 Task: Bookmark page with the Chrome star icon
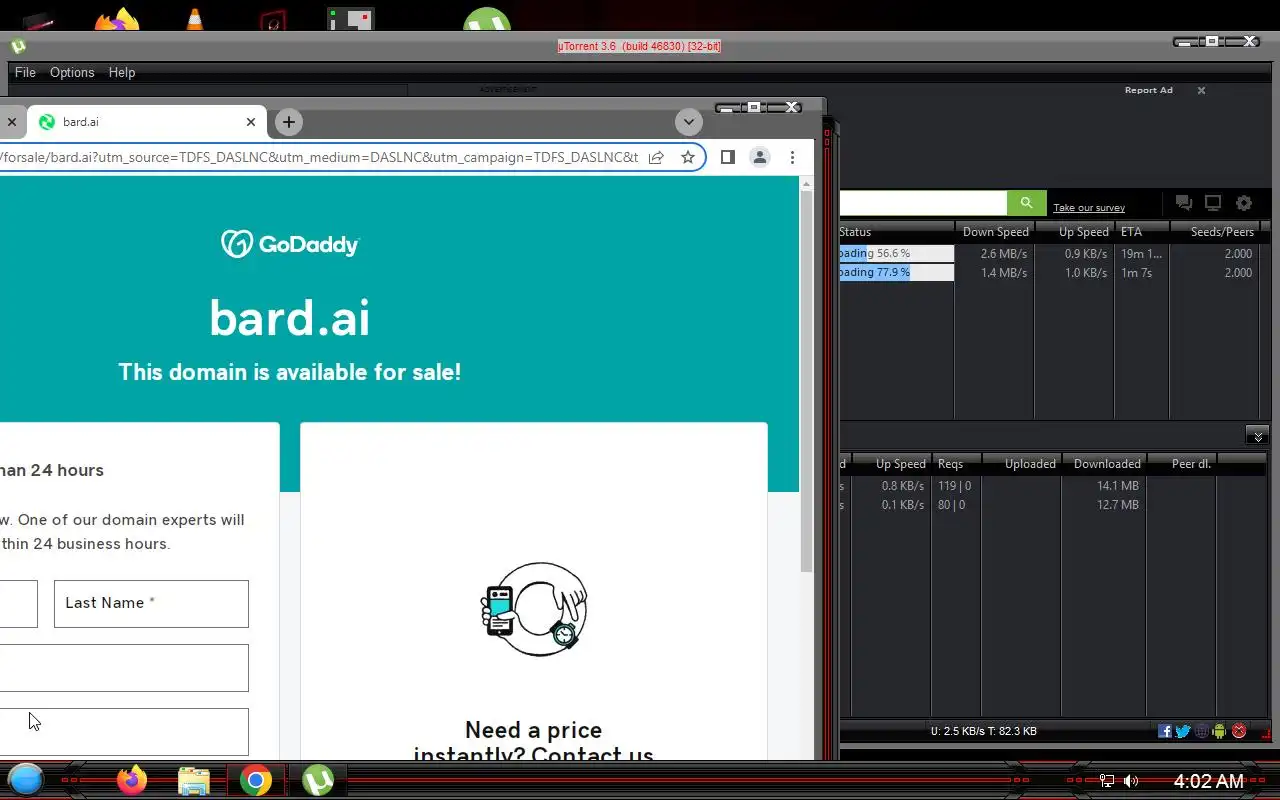pos(688,157)
